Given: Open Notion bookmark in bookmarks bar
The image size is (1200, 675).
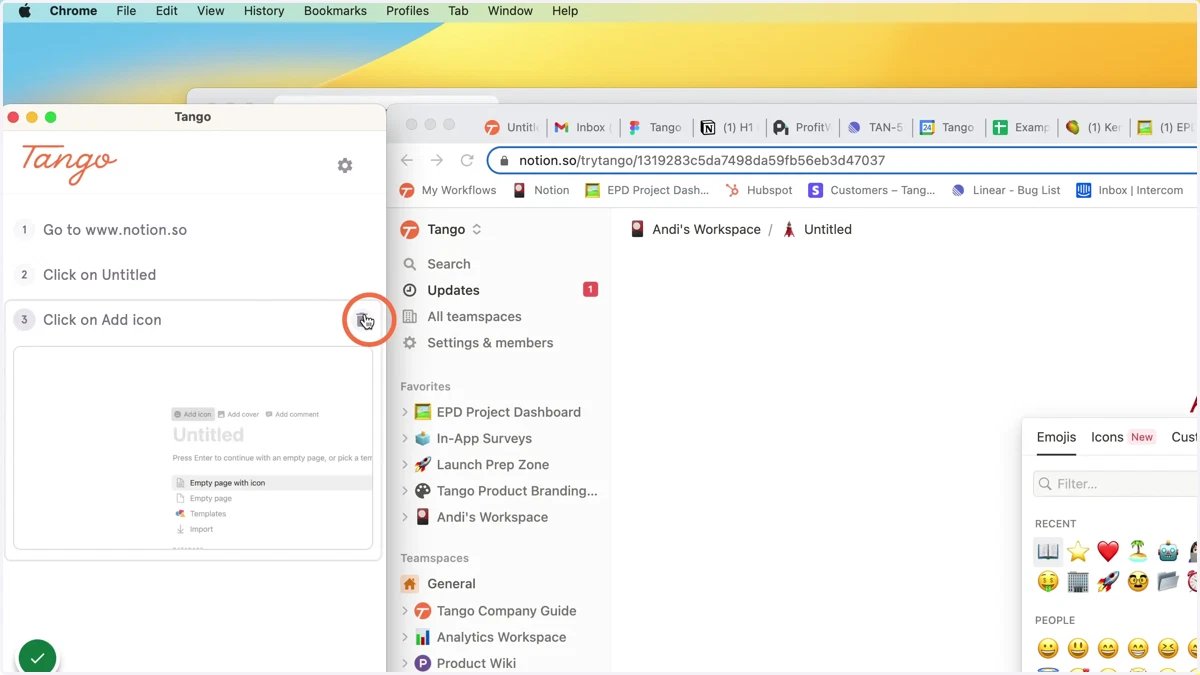Looking at the screenshot, I should click(541, 190).
